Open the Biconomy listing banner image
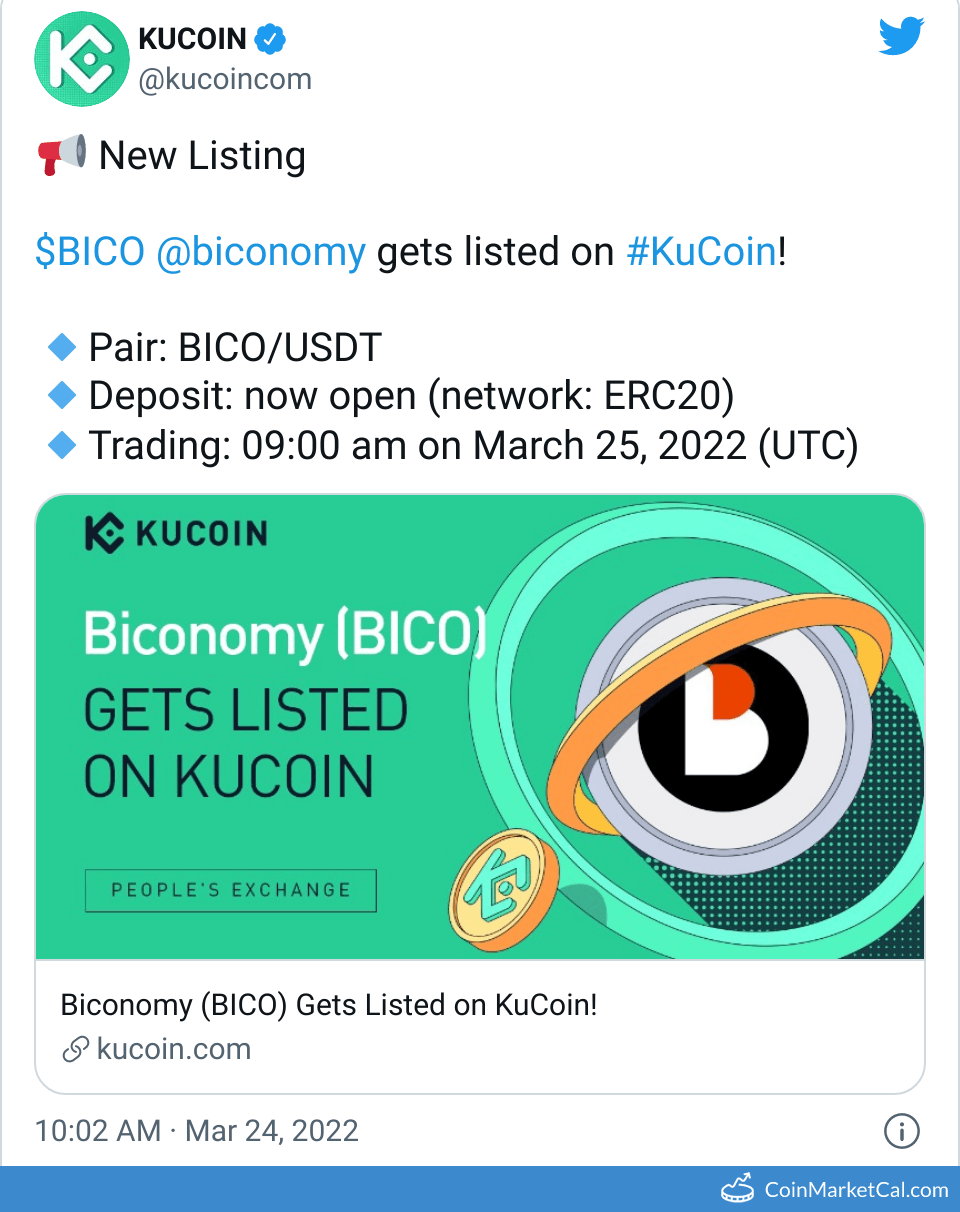The width and height of the screenshot is (960, 1212). pos(480,725)
